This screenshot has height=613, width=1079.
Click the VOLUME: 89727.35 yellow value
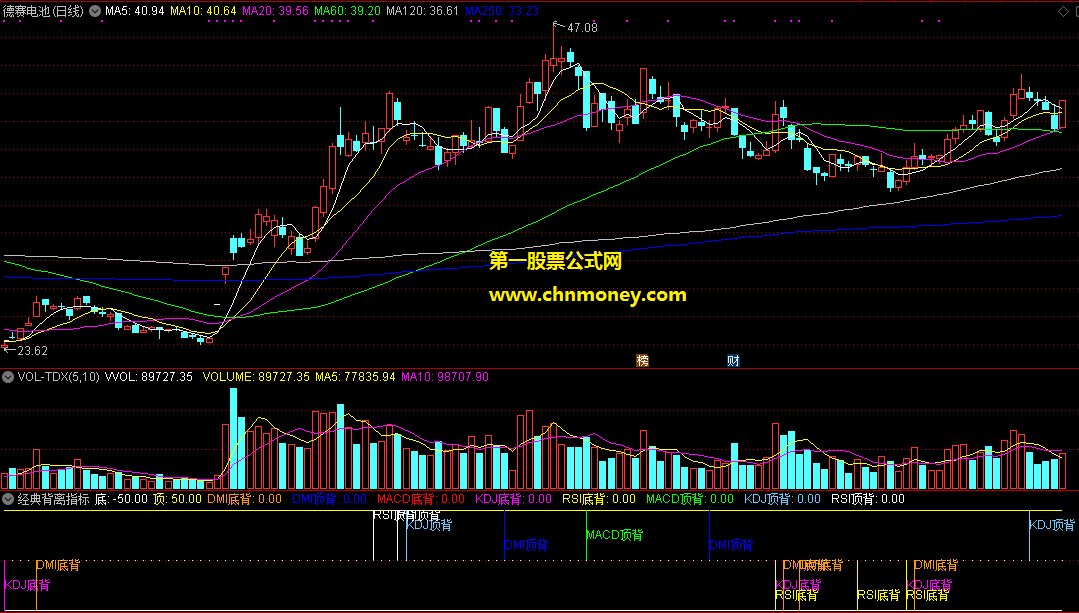tap(256, 376)
